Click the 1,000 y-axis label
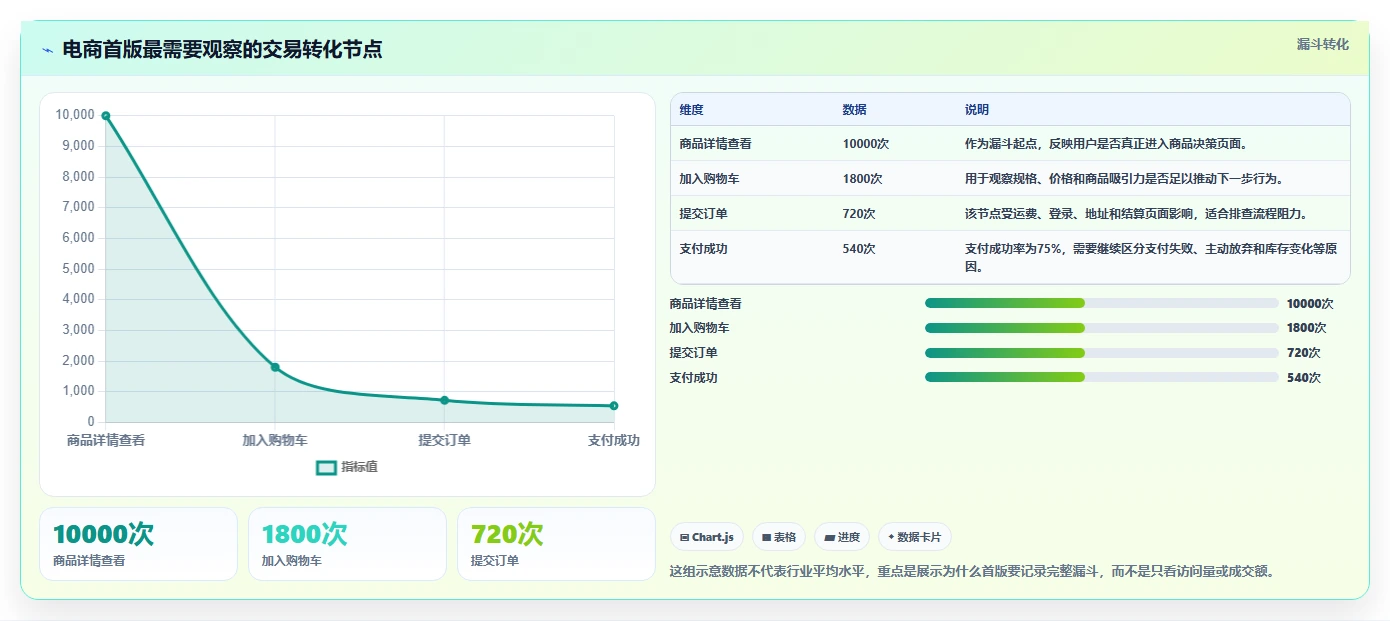Image resolution: width=1390 pixels, height=621 pixels. 78,391
